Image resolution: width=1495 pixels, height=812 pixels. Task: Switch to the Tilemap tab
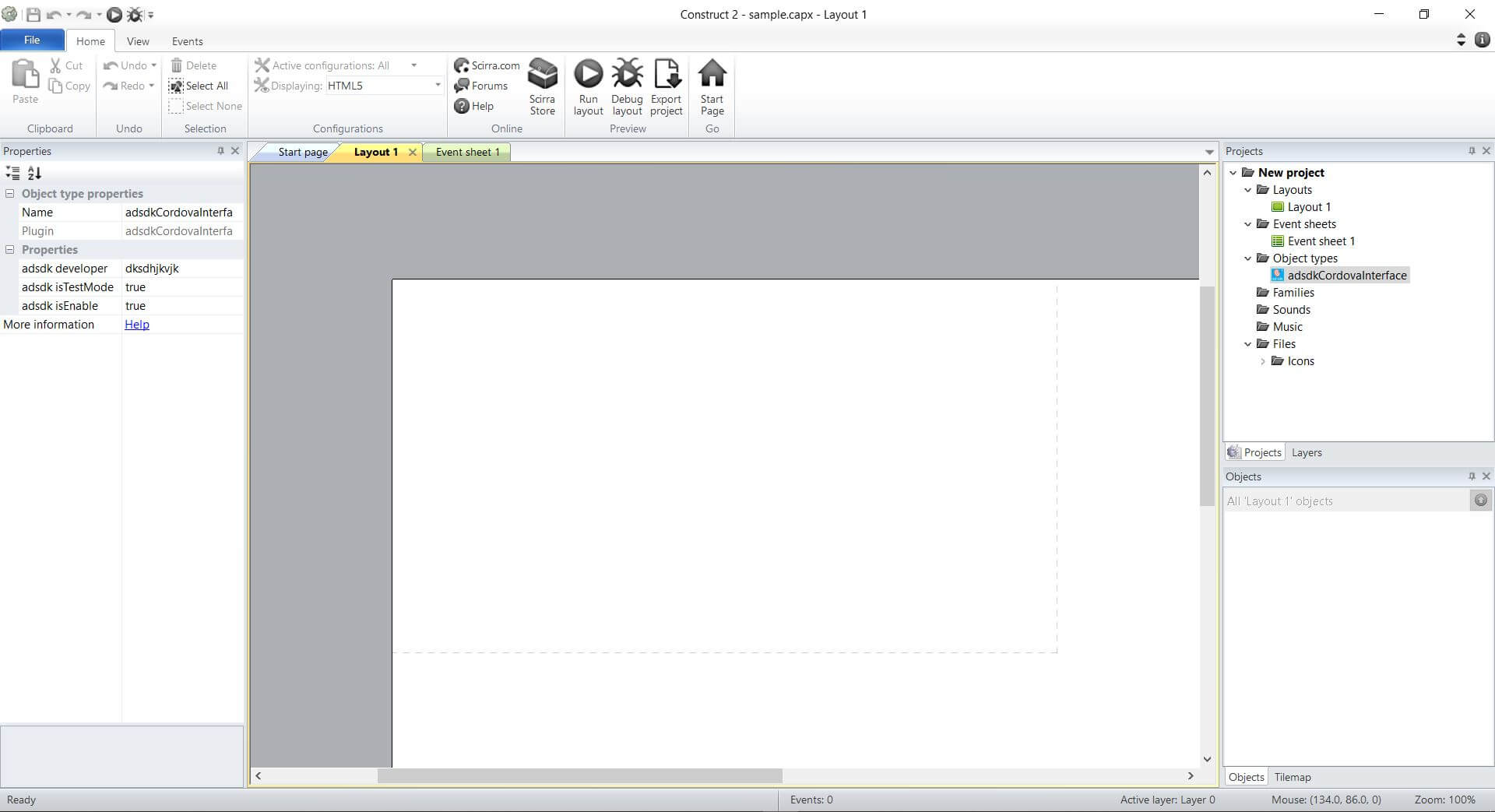point(1293,777)
